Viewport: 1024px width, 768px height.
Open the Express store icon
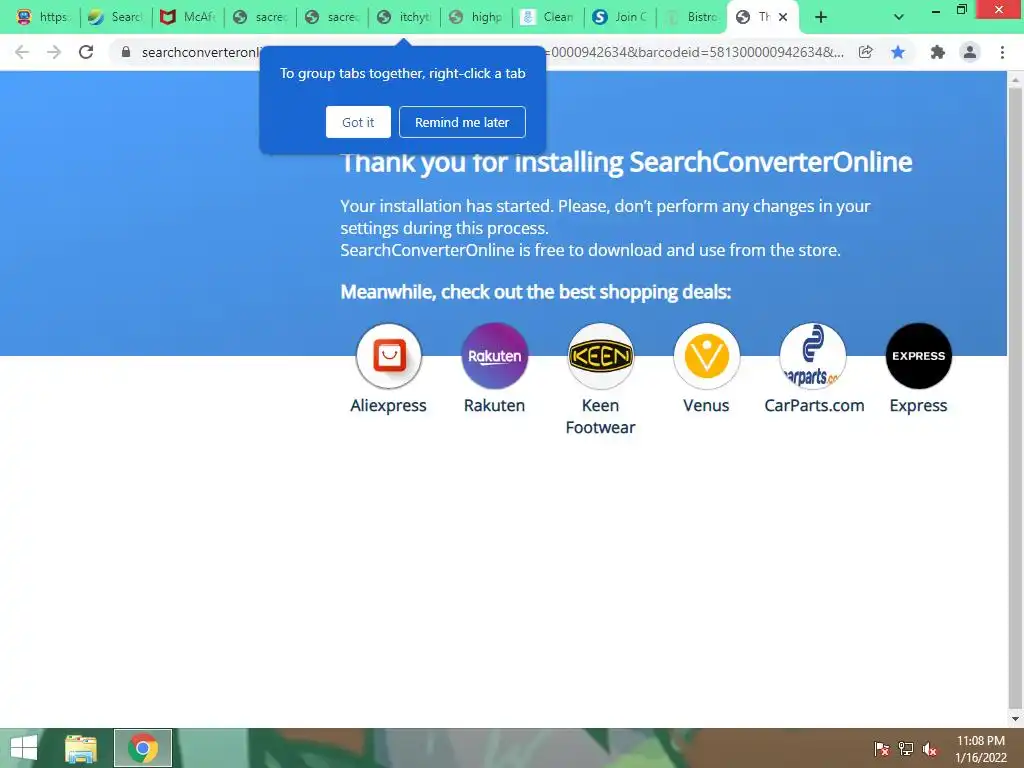point(918,356)
